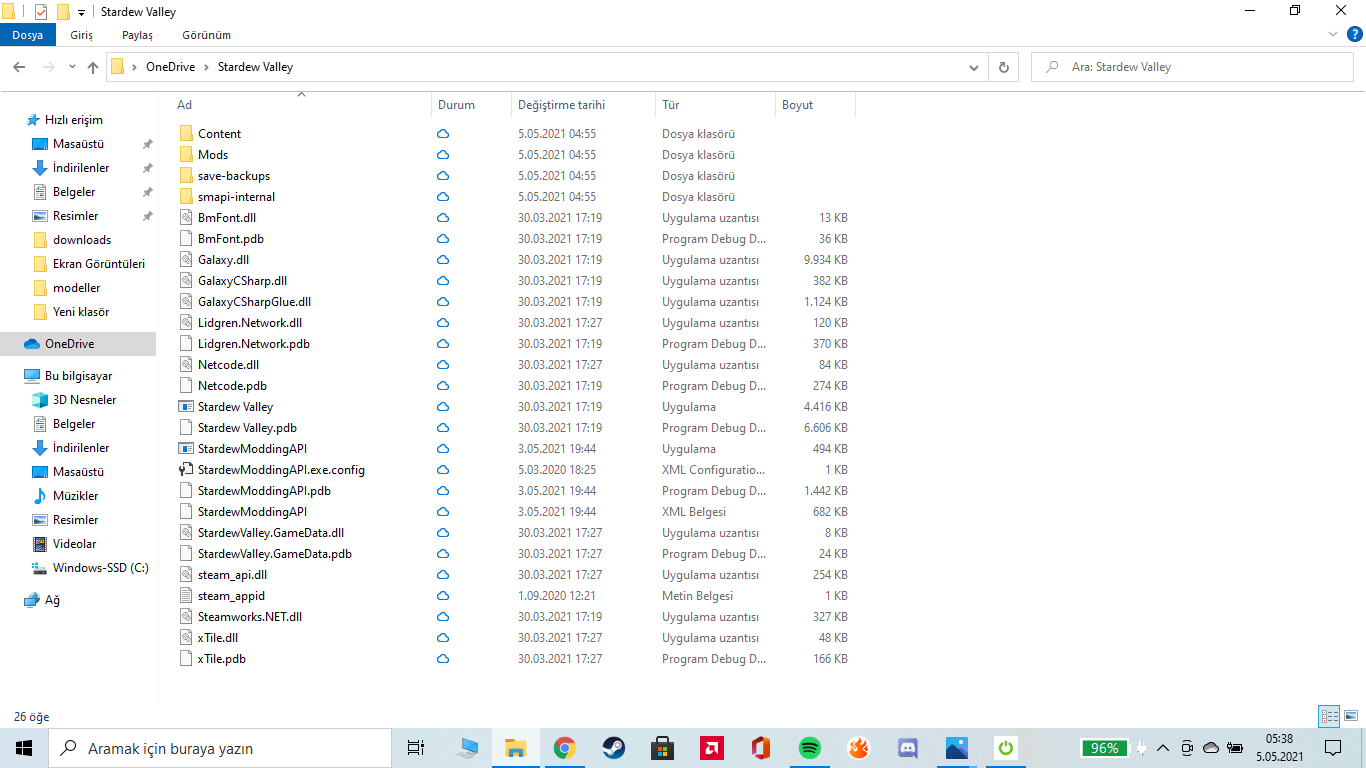The height and width of the screenshot is (768, 1366).
Task: Open the Quick Access Toolbar customize dropdown
Action: (81, 12)
